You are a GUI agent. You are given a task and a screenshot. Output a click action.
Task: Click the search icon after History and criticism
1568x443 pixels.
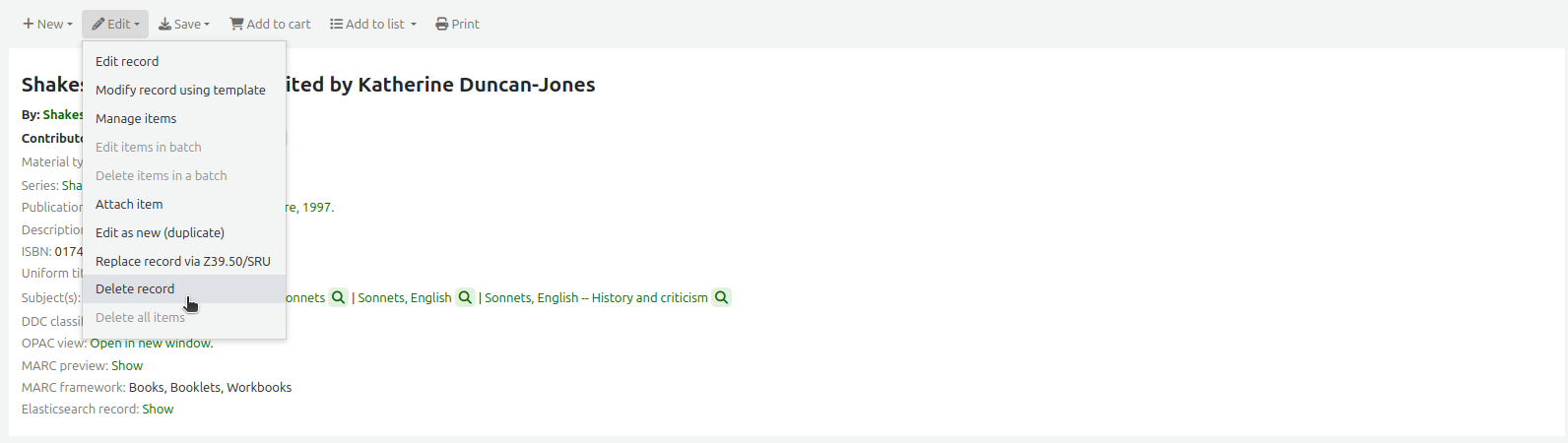pyautogui.click(x=722, y=297)
